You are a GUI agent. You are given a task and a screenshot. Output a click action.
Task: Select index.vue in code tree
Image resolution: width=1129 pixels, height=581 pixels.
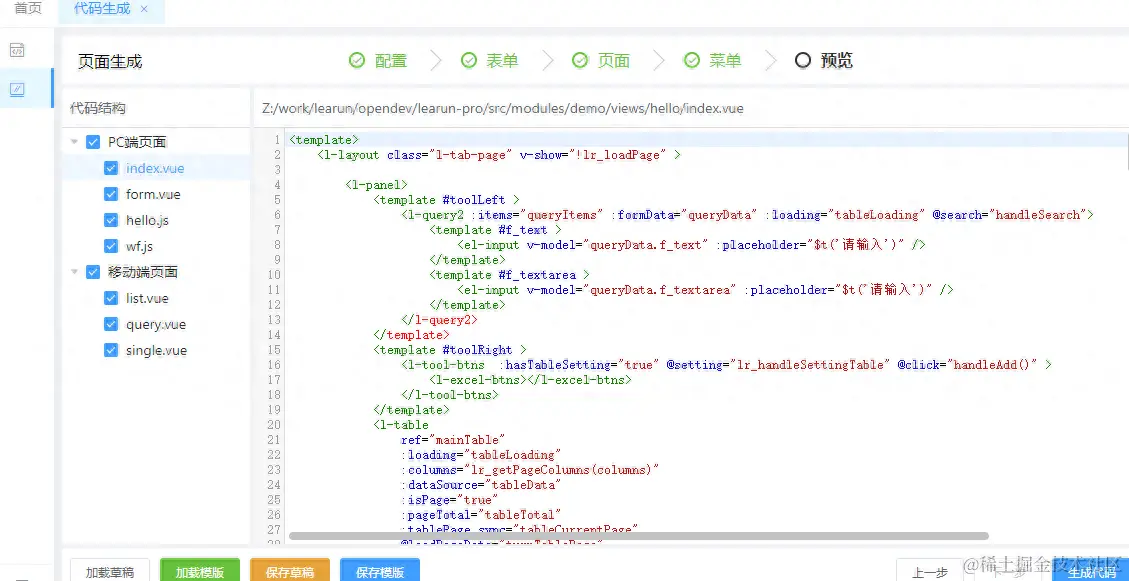pyautogui.click(x=155, y=168)
